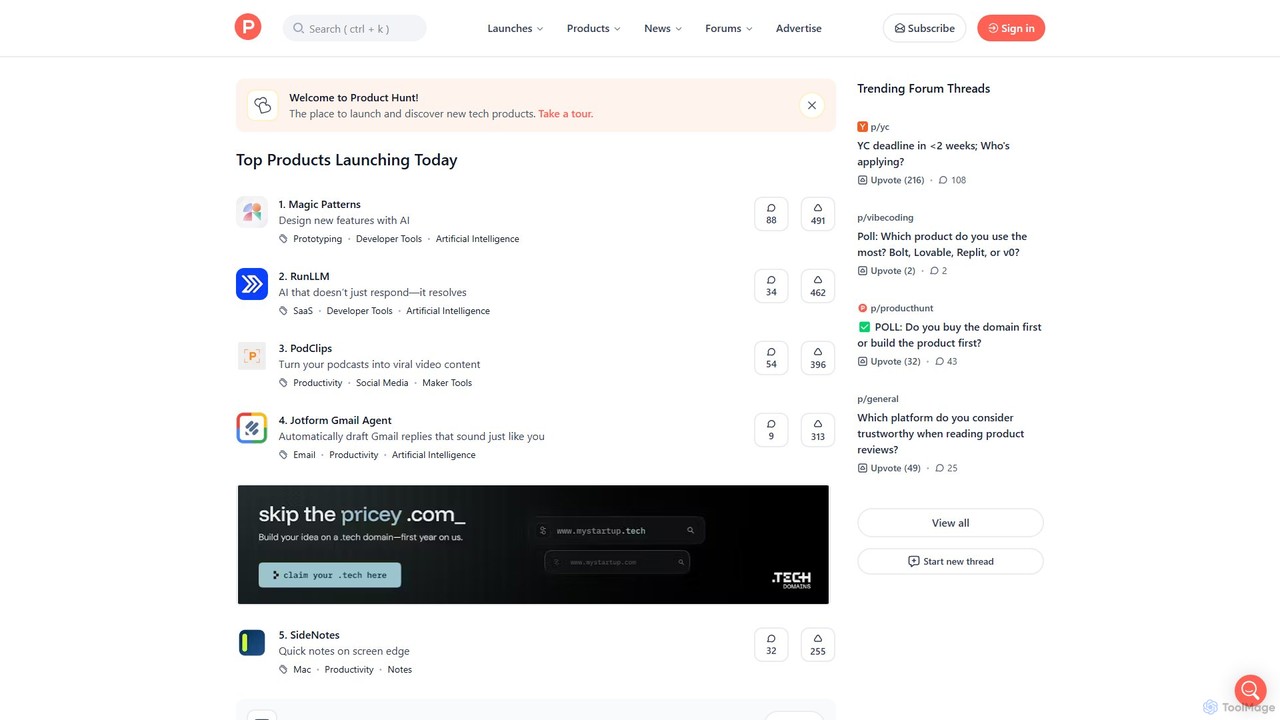The height and width of the screenshot is (720, 1280).
Task: Expand the Forums menu
Action: pyautogui.click(x=728, y=28)
